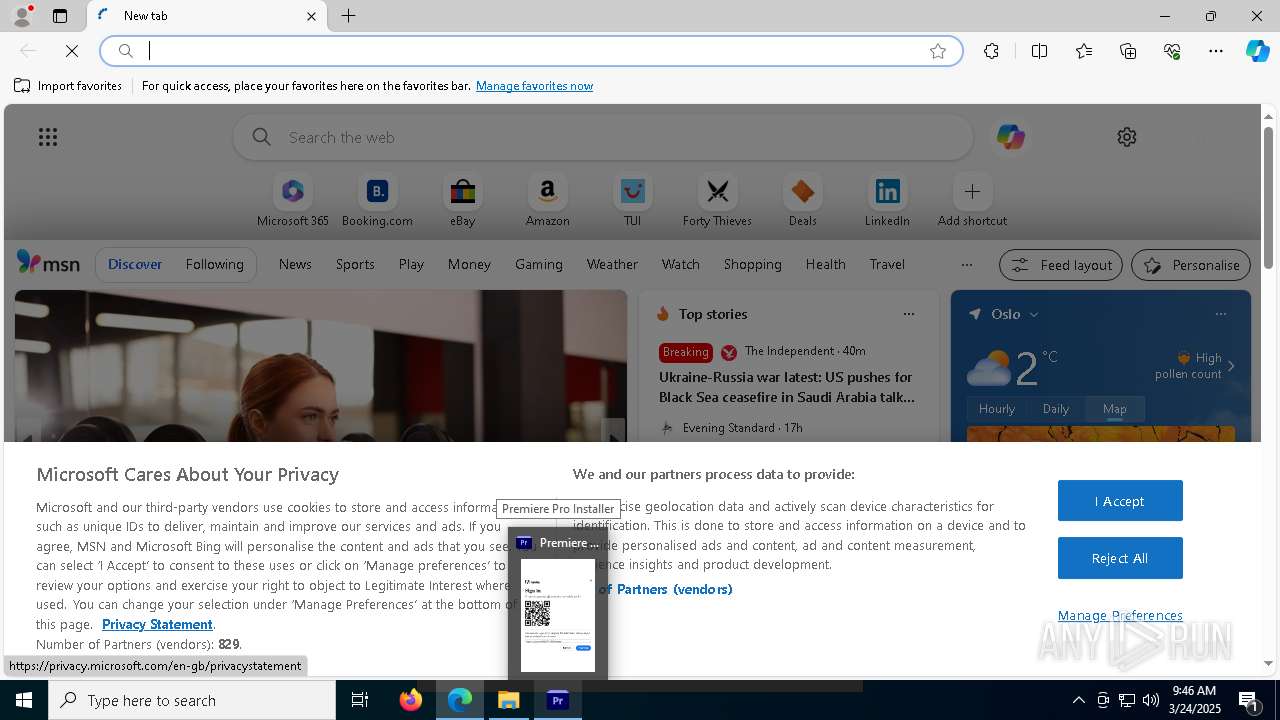Image resolution: width=1280 pixels, height=720 pixels.
Task: Open Extensions puzzle icon
Action: pos(991,51)
